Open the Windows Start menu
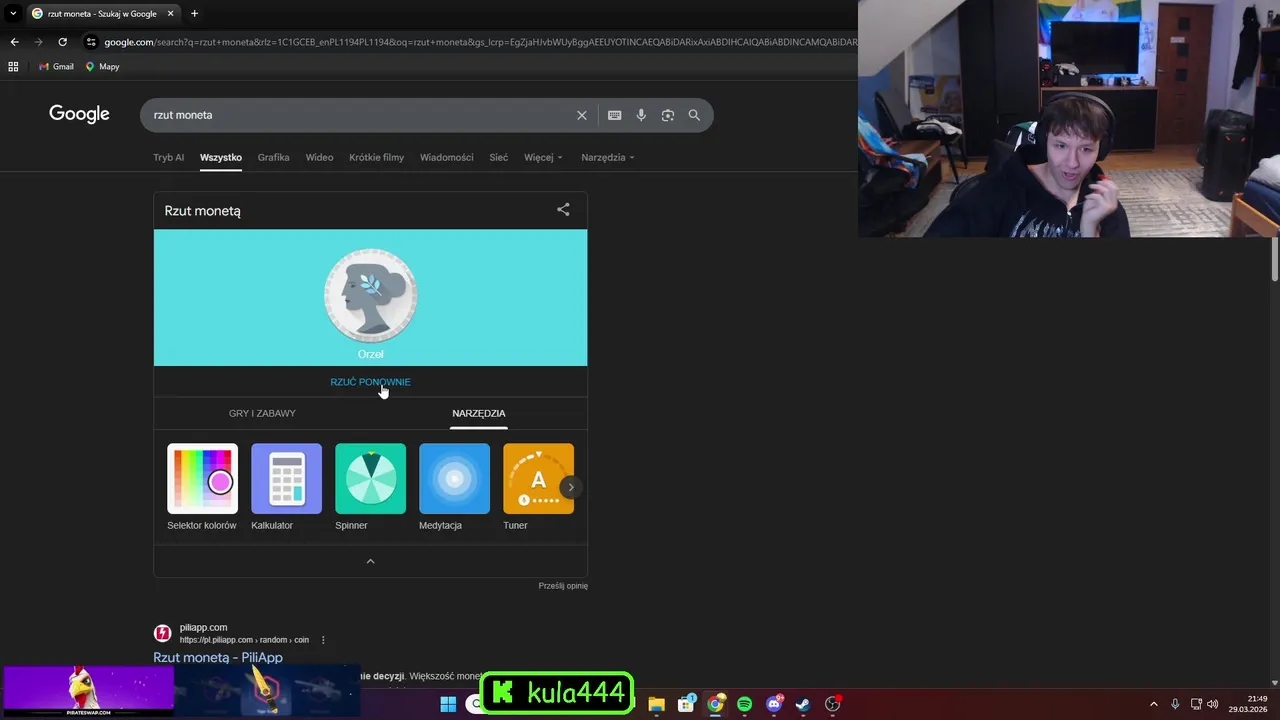 (x=448, y=704)
